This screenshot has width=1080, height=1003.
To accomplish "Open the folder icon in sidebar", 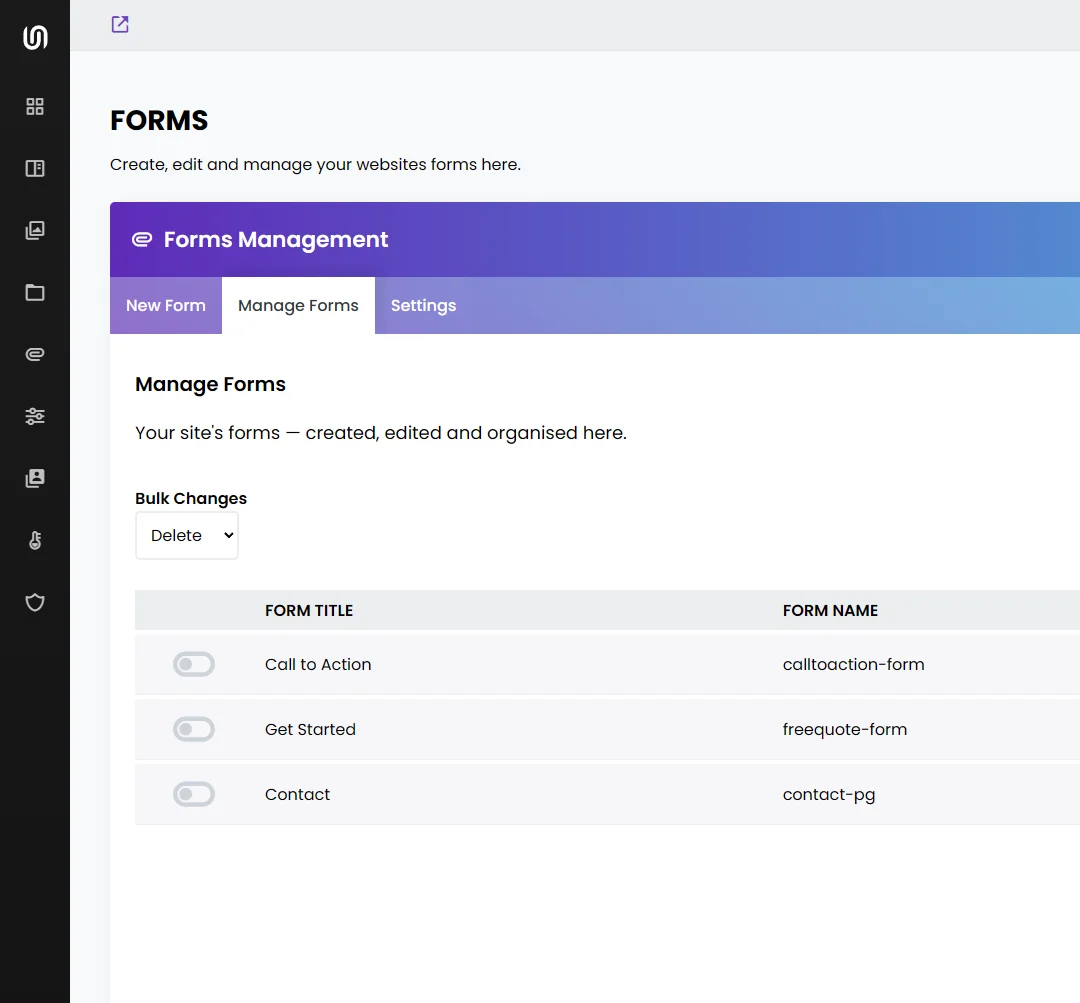I will [35, 293].
